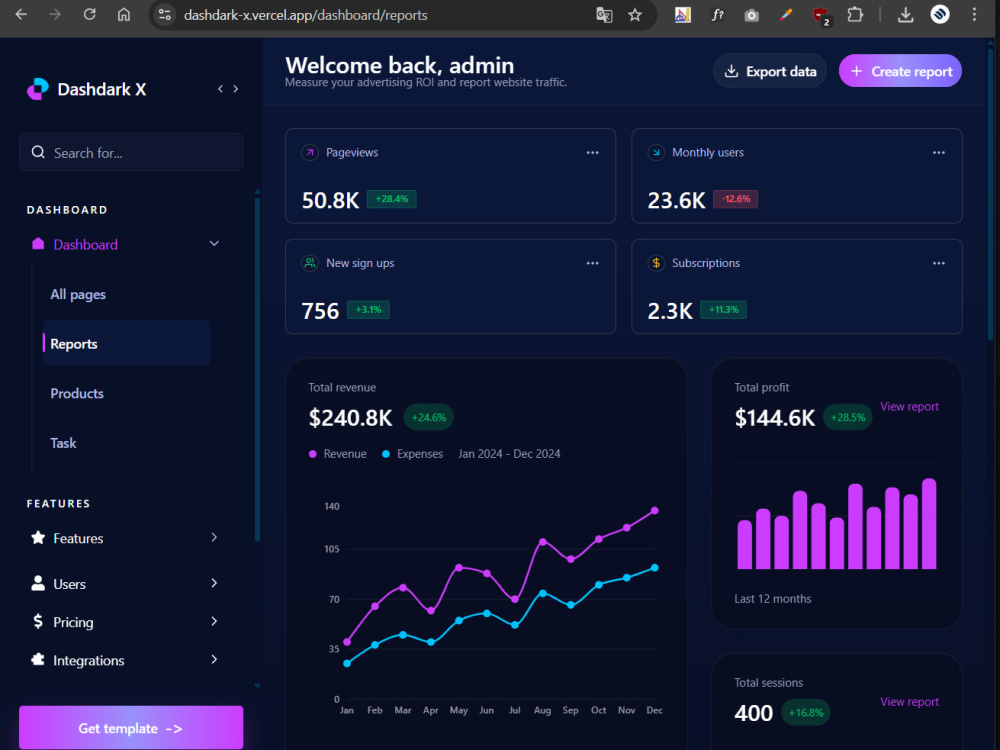The image size is (1000, 750).
Task: Open Chrome three-dot menu
Action: [x=974, y=15]
